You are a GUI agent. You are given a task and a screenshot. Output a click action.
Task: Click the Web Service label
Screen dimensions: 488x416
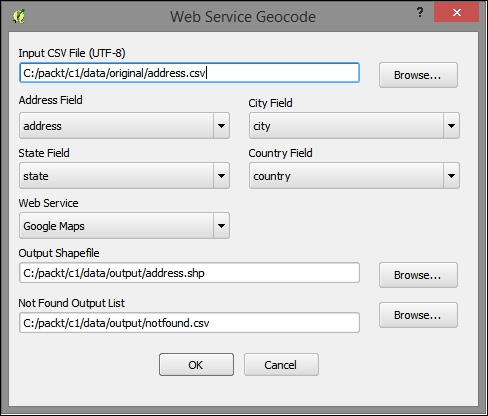click(x=49, y=203)
